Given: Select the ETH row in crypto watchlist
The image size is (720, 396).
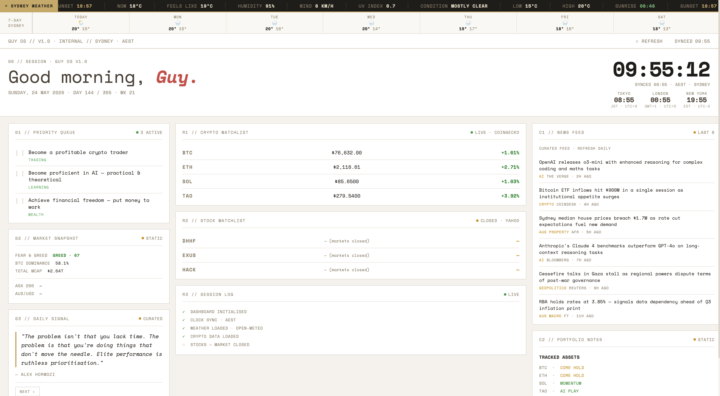Looking at the screenshot, I should tap(351, 167).
